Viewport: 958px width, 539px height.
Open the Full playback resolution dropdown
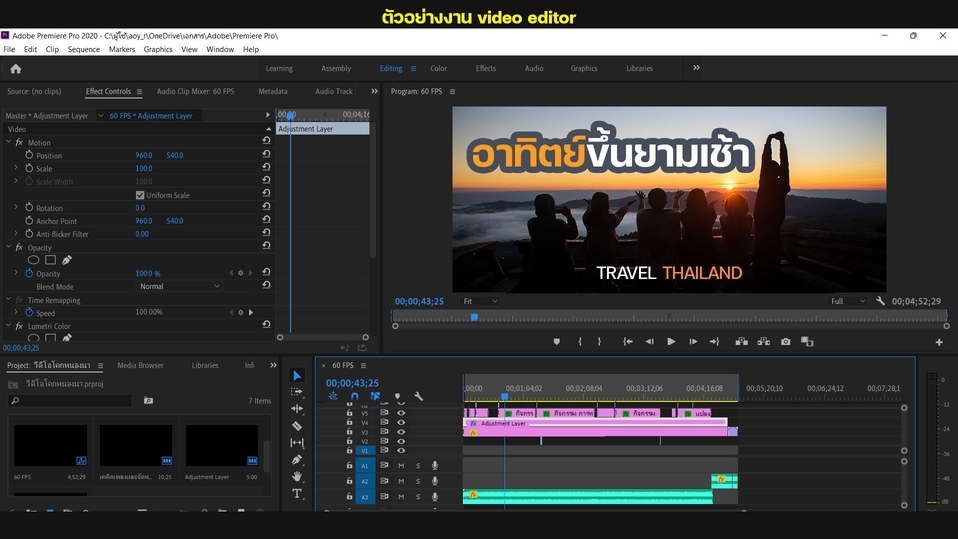coord(848,301)
